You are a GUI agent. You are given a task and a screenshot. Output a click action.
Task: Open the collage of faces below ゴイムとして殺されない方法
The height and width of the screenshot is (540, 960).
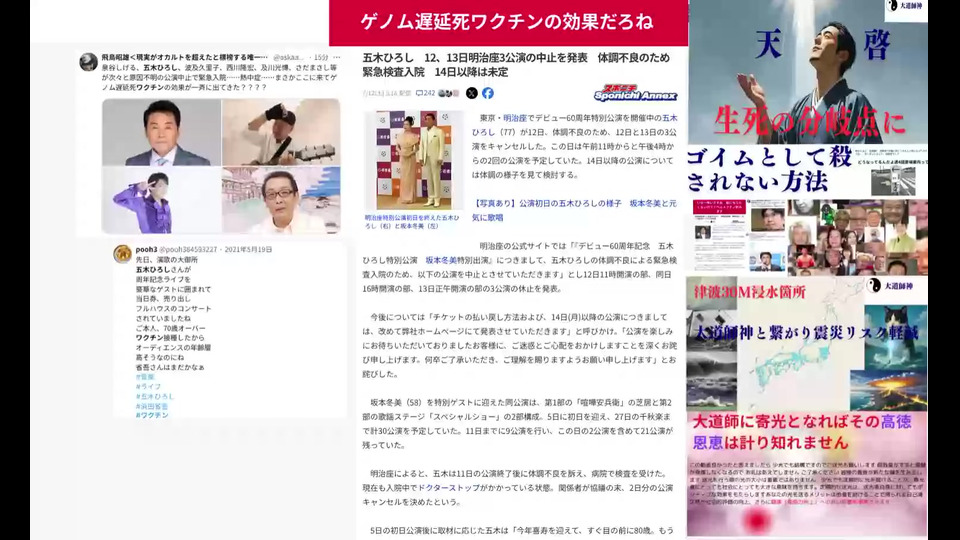click(x=857, y=236)
